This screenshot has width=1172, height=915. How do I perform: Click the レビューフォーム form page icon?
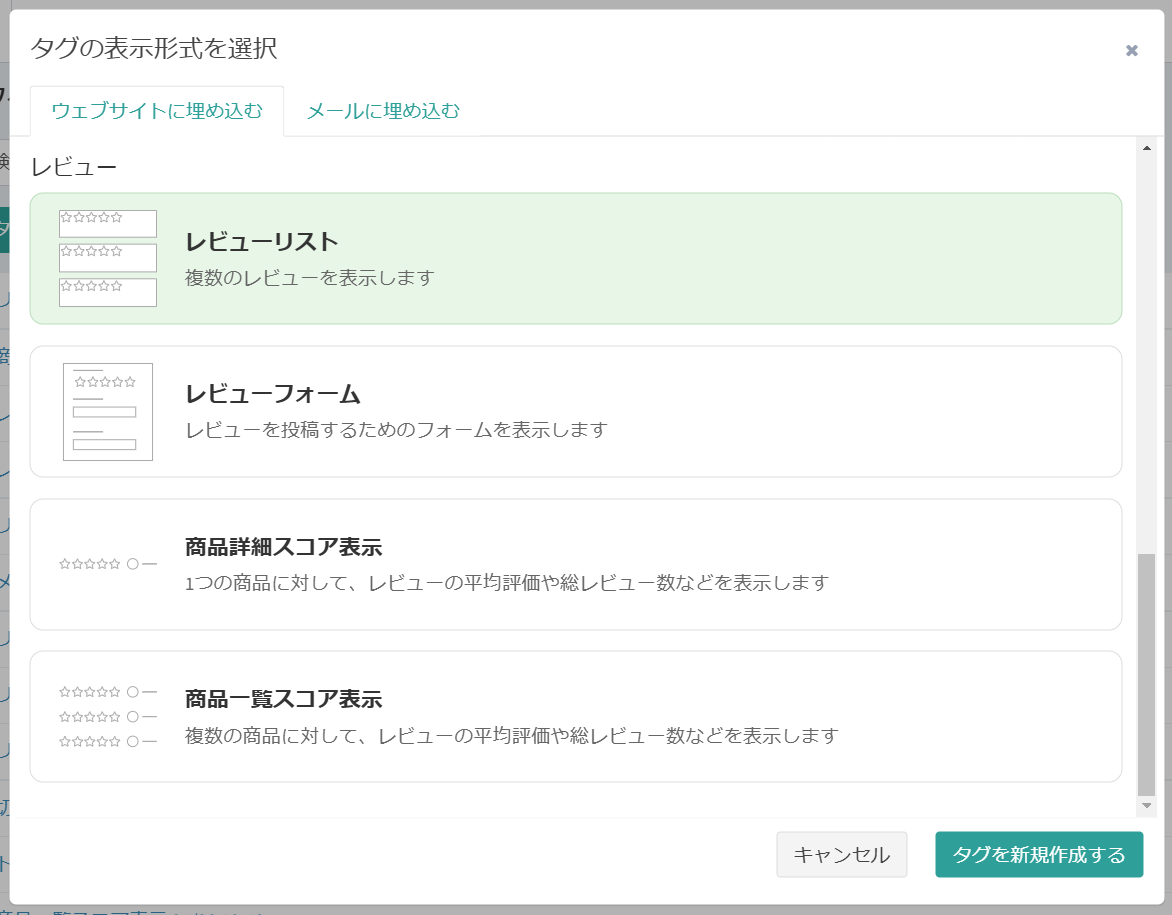pyautogui.click(x=108, y=412)
